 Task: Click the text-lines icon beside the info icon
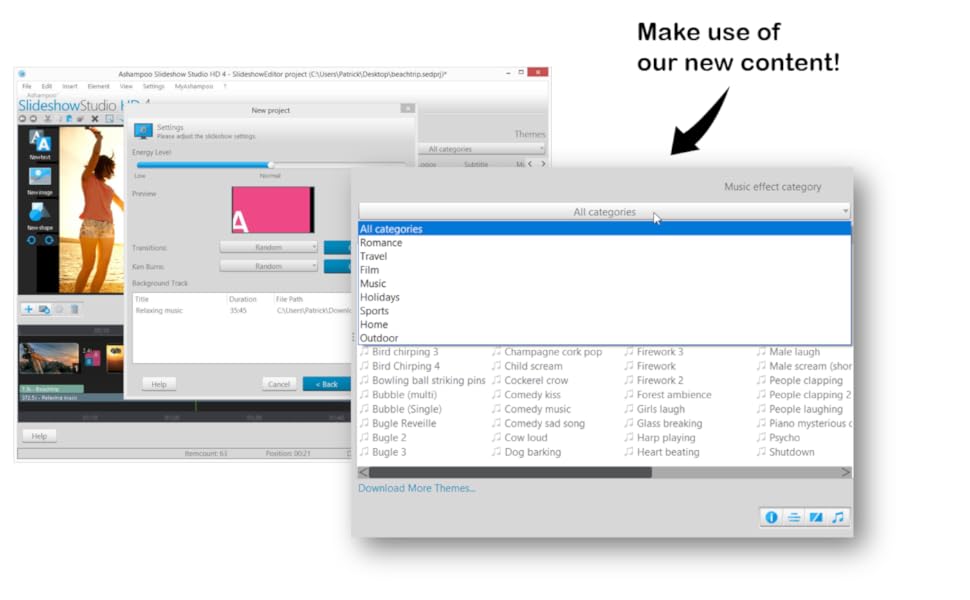[794, 517]
